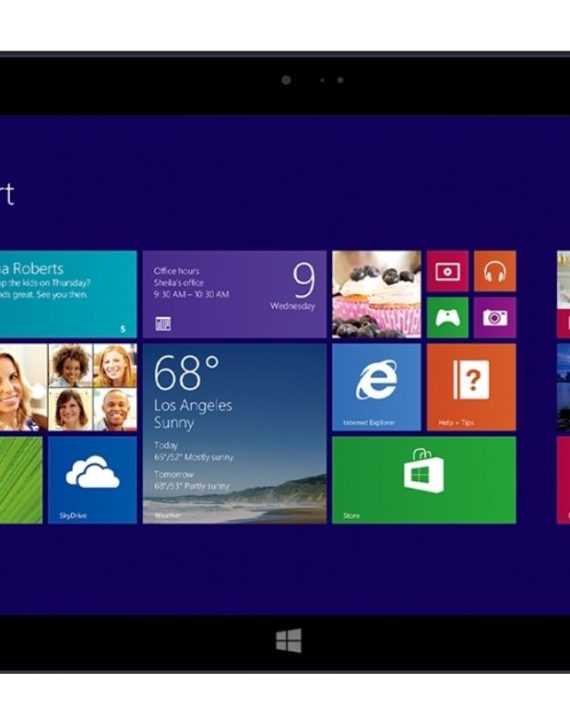Open the Weather tile showing Los Angeles
This screenshot has width=570, height=708.
[x=234, y=433]
